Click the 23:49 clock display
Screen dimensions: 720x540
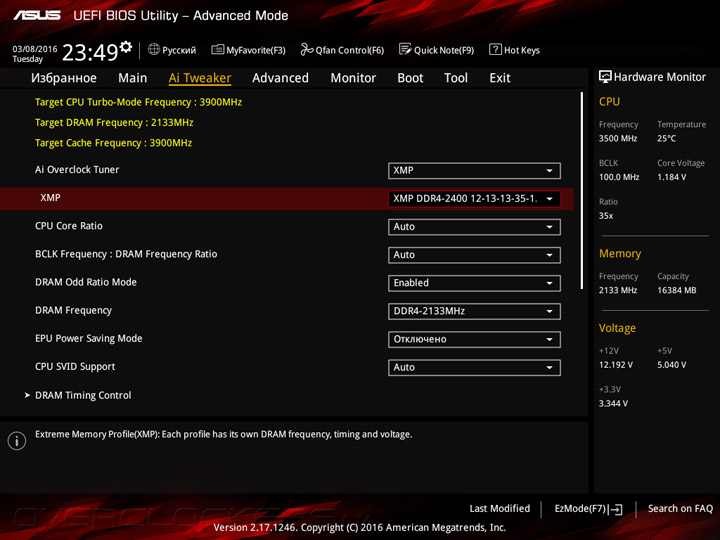click(x=90, y=52)
